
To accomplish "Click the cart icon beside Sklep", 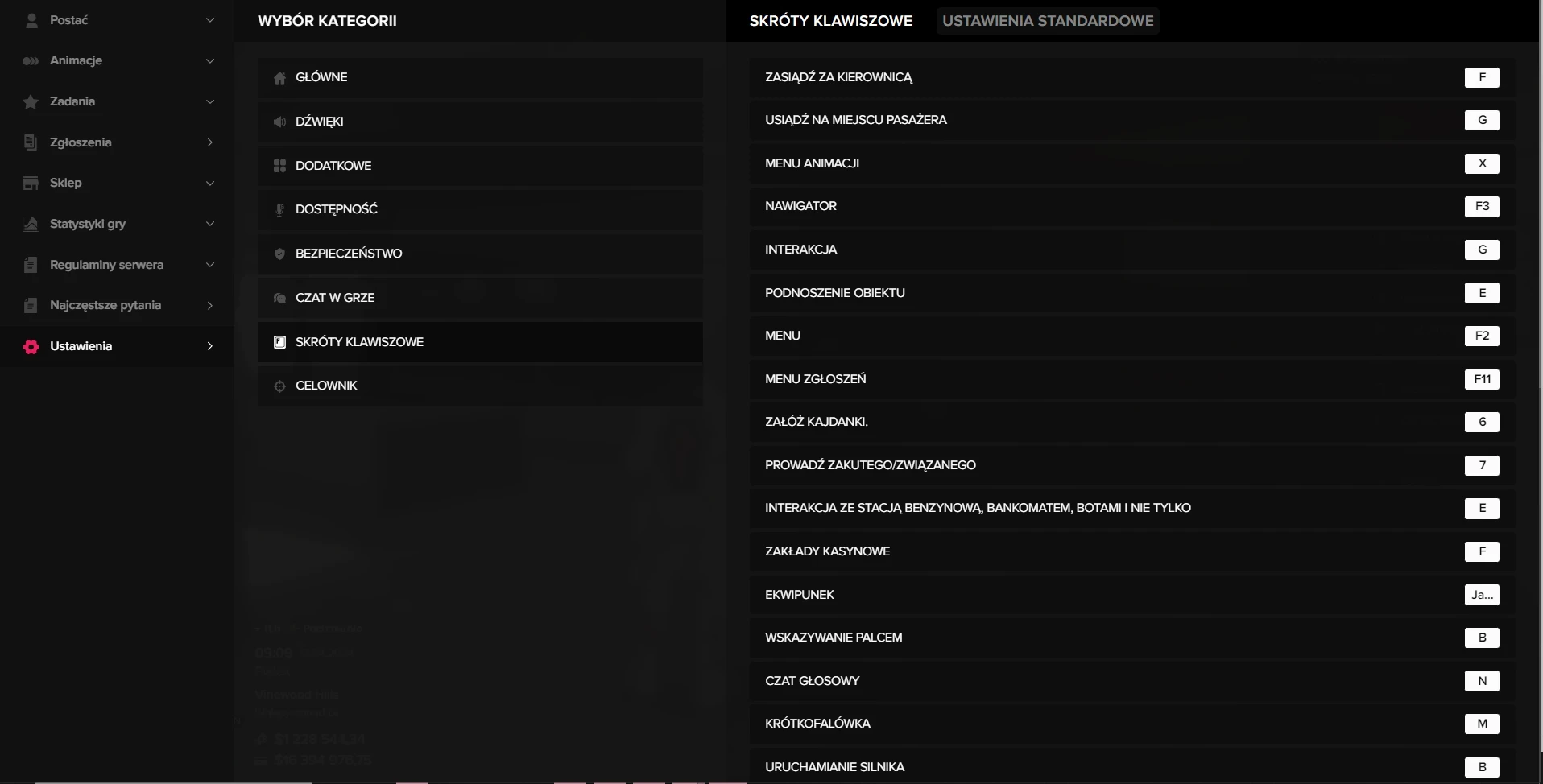I will (31, 183).
